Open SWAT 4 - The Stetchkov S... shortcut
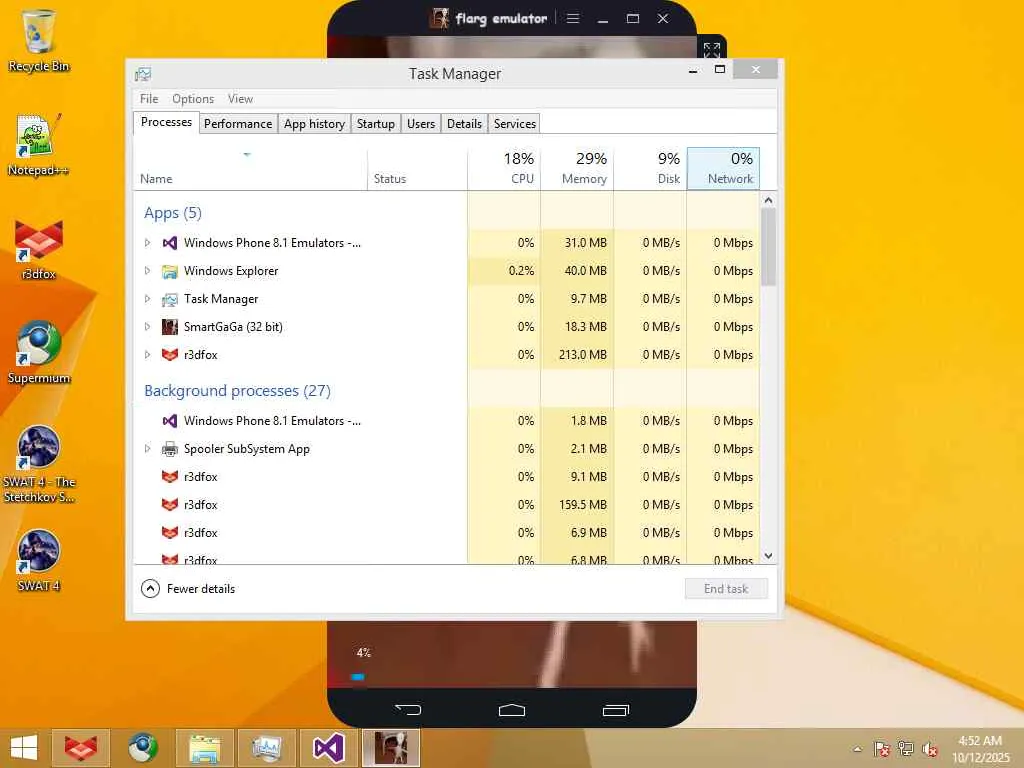The width and height of the screenshot is (1024, 768). pyautogui.click(x=39, y=464)
